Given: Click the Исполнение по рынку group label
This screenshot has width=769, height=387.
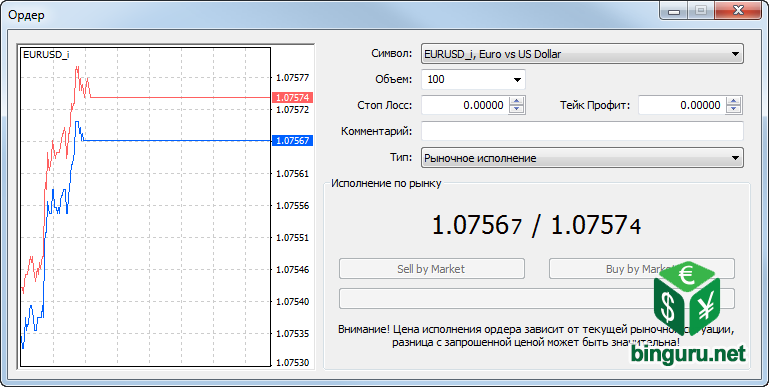Looking at the screenshot, I should pyautogui.click(x=386, y=183).
